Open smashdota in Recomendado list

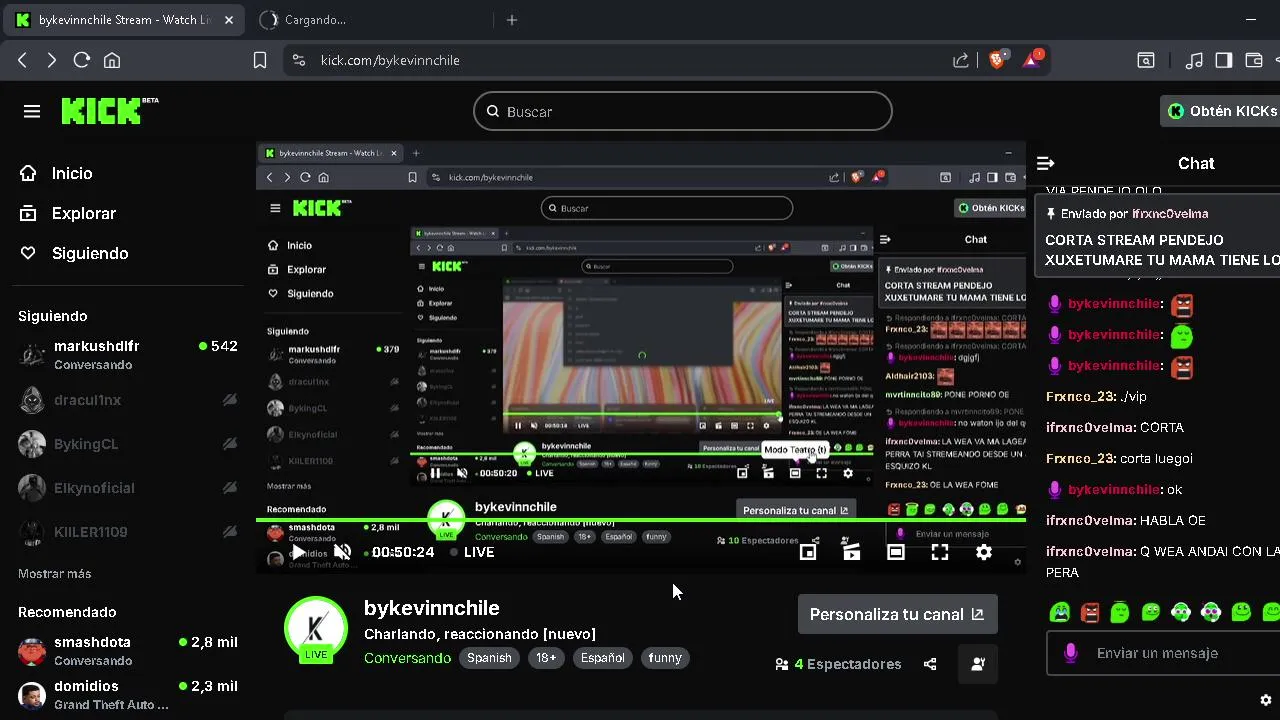tap(128, 651)
